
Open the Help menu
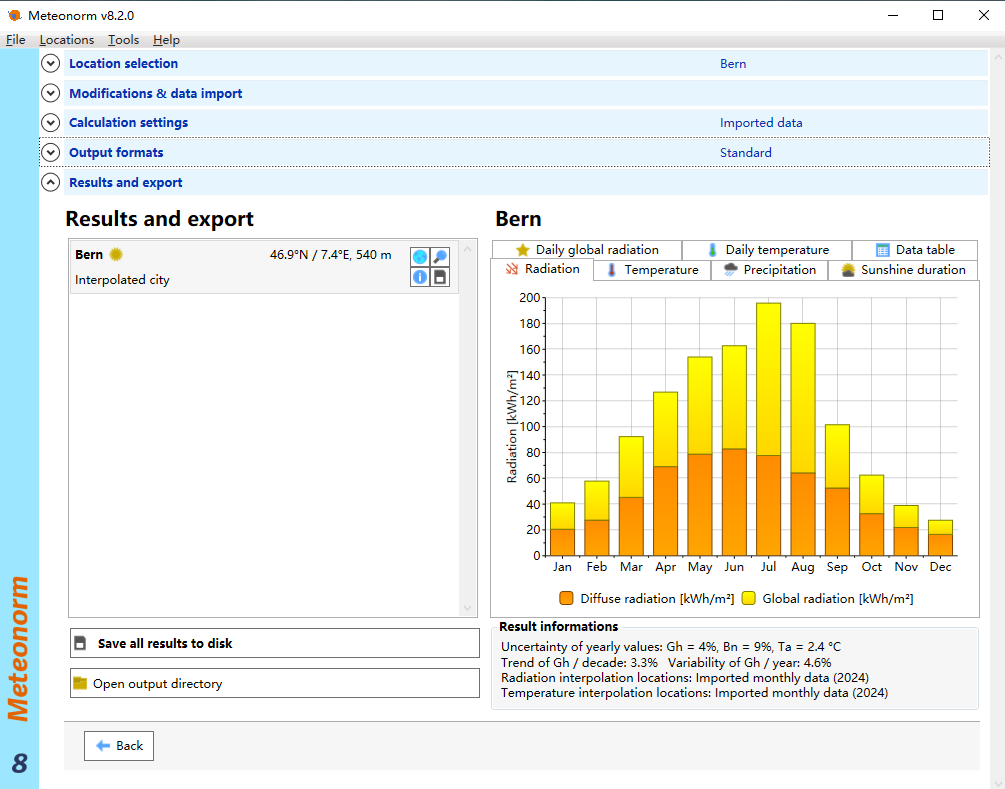tap(166, 40)
